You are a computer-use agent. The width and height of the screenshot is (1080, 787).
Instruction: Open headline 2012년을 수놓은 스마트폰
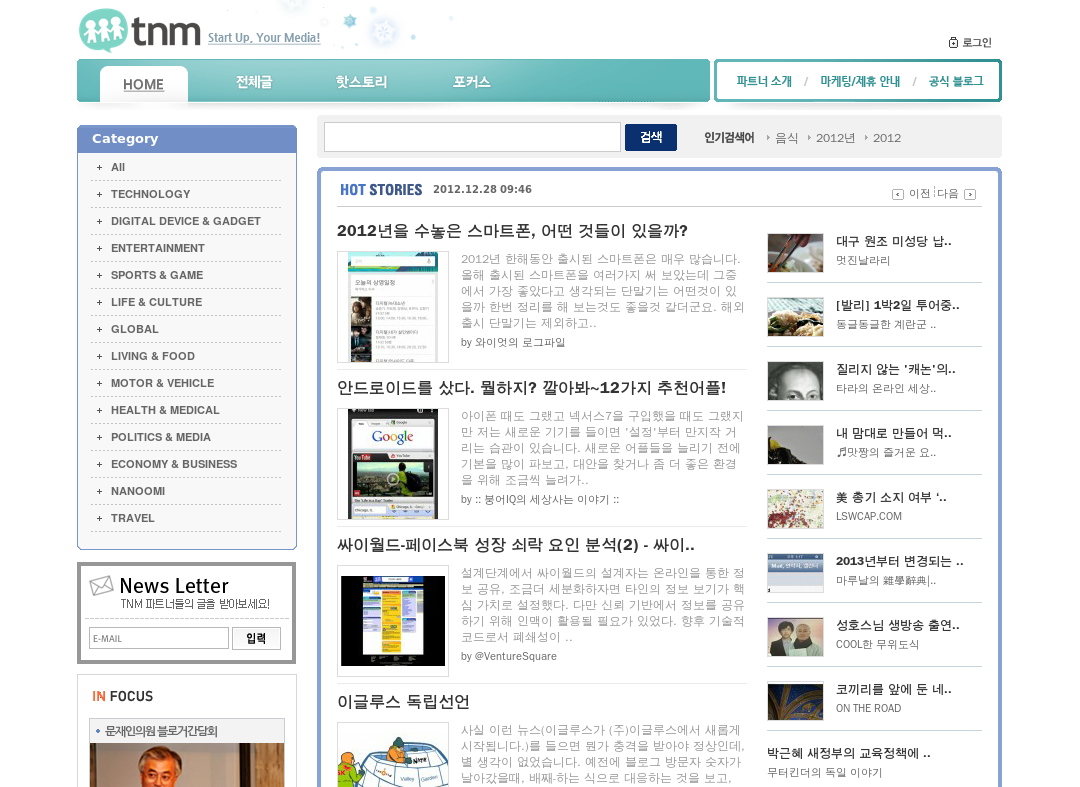pos(512,231)
